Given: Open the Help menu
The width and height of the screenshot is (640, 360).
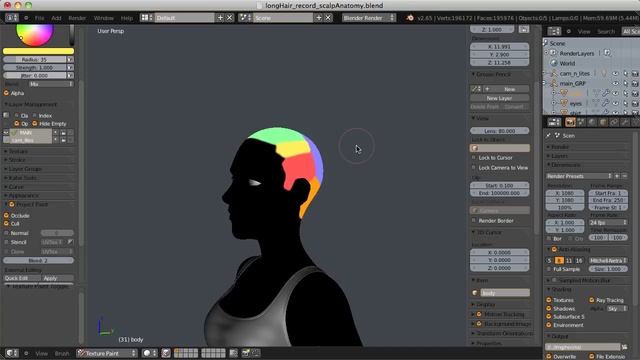Looking at the screenshot, I should tap(127, 18).
